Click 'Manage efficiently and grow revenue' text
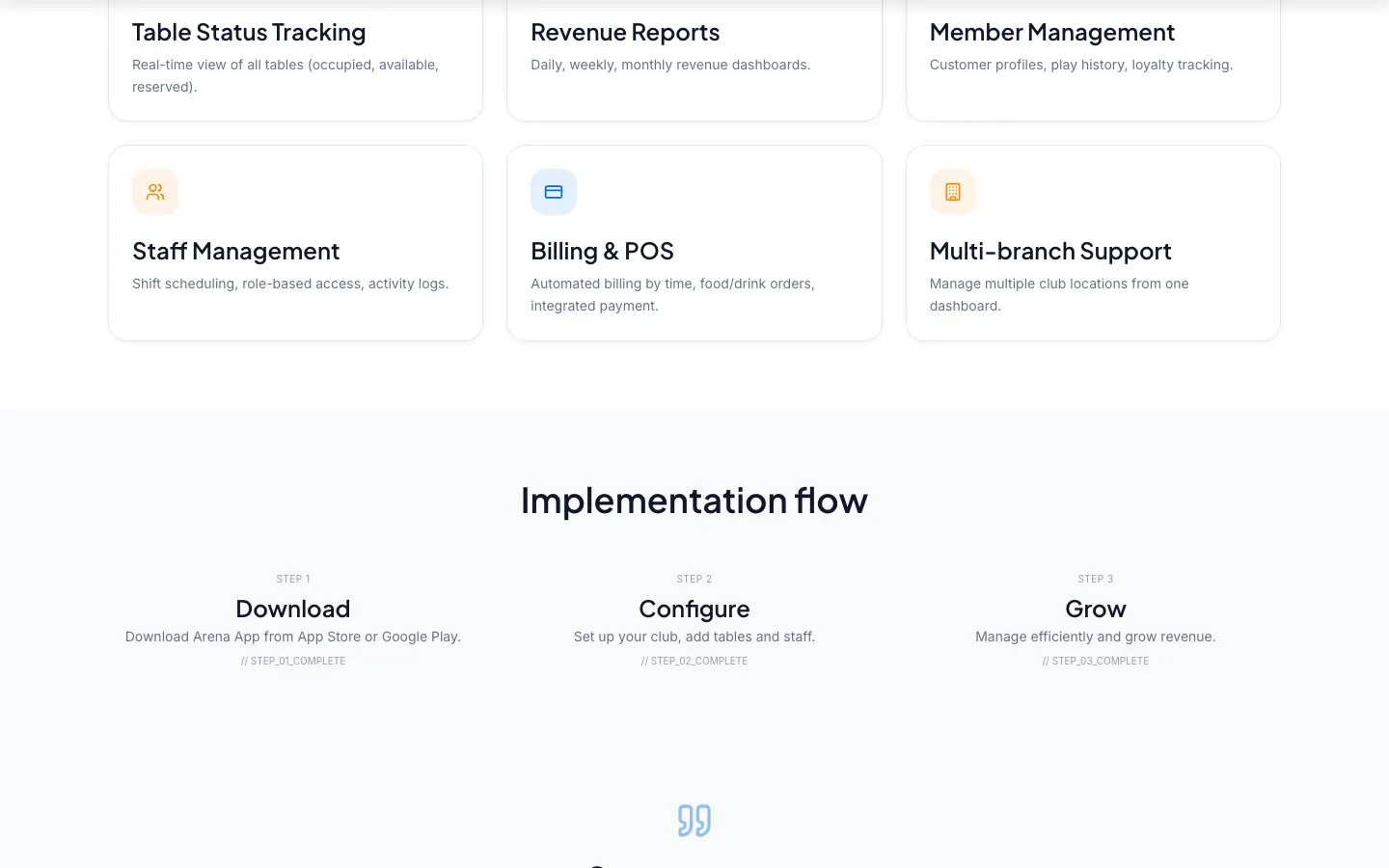Image resolution: width=1389 pixels, height=868 pixels. point(1096,637)
